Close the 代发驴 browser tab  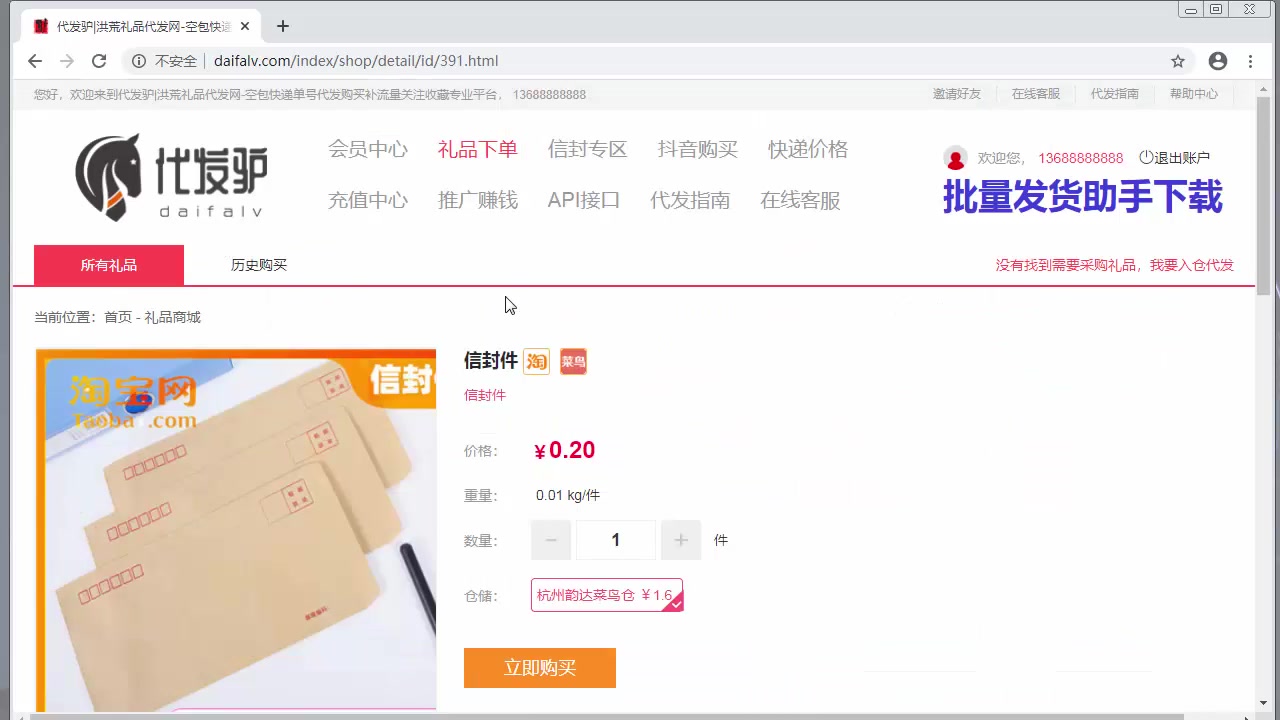245,26
